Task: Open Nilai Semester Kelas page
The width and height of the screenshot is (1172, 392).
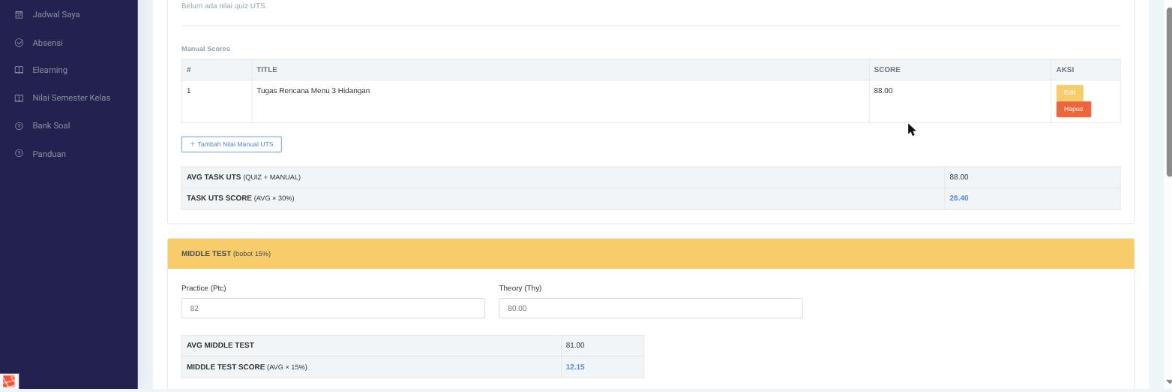Action: (x=71, y=98)
